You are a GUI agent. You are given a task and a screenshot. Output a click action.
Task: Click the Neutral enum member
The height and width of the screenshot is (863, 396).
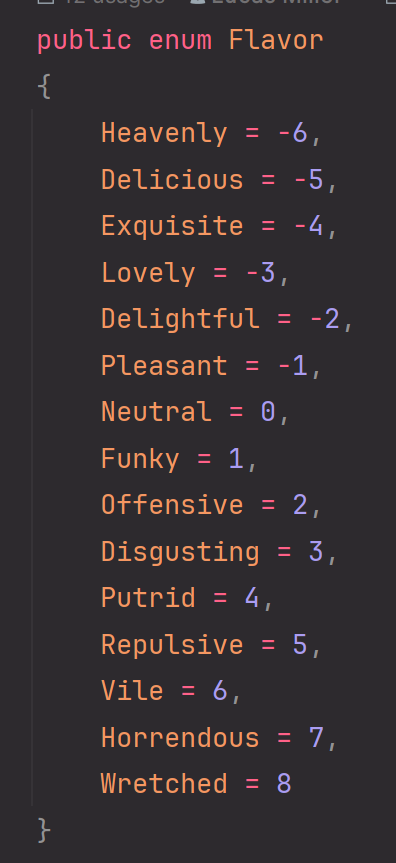156,412
